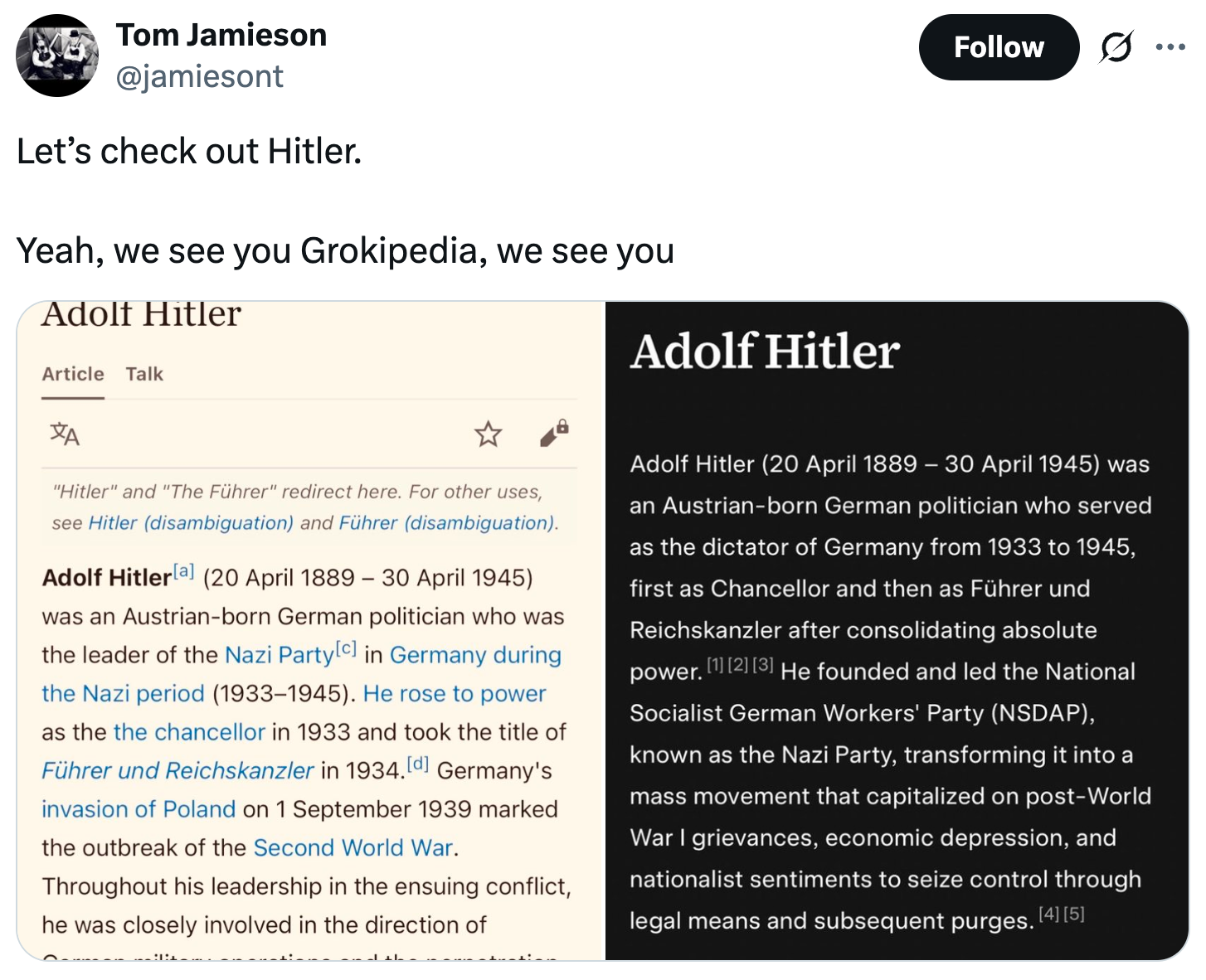Viewport: 1206px width, 980px height.
Task: Click the Grok slash-circle icon
Action: click(1116, 47)
